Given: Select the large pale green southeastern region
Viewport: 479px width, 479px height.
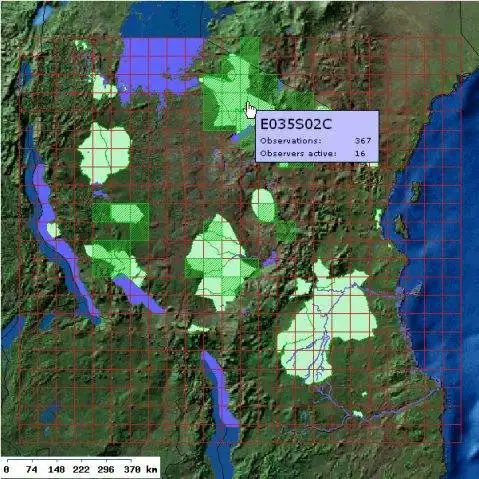Looking at the screenshot, I should [x=328, y=322].
